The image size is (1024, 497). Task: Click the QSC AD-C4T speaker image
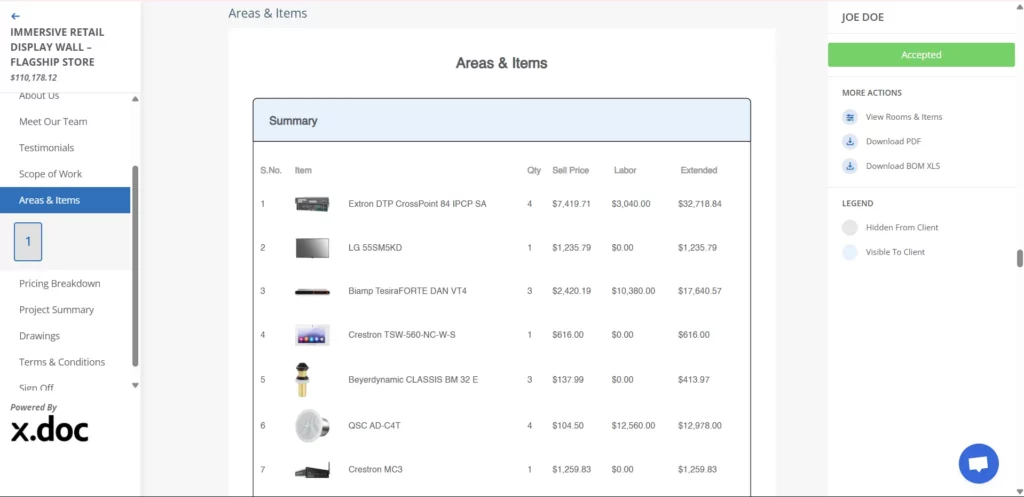click(312, 425)
